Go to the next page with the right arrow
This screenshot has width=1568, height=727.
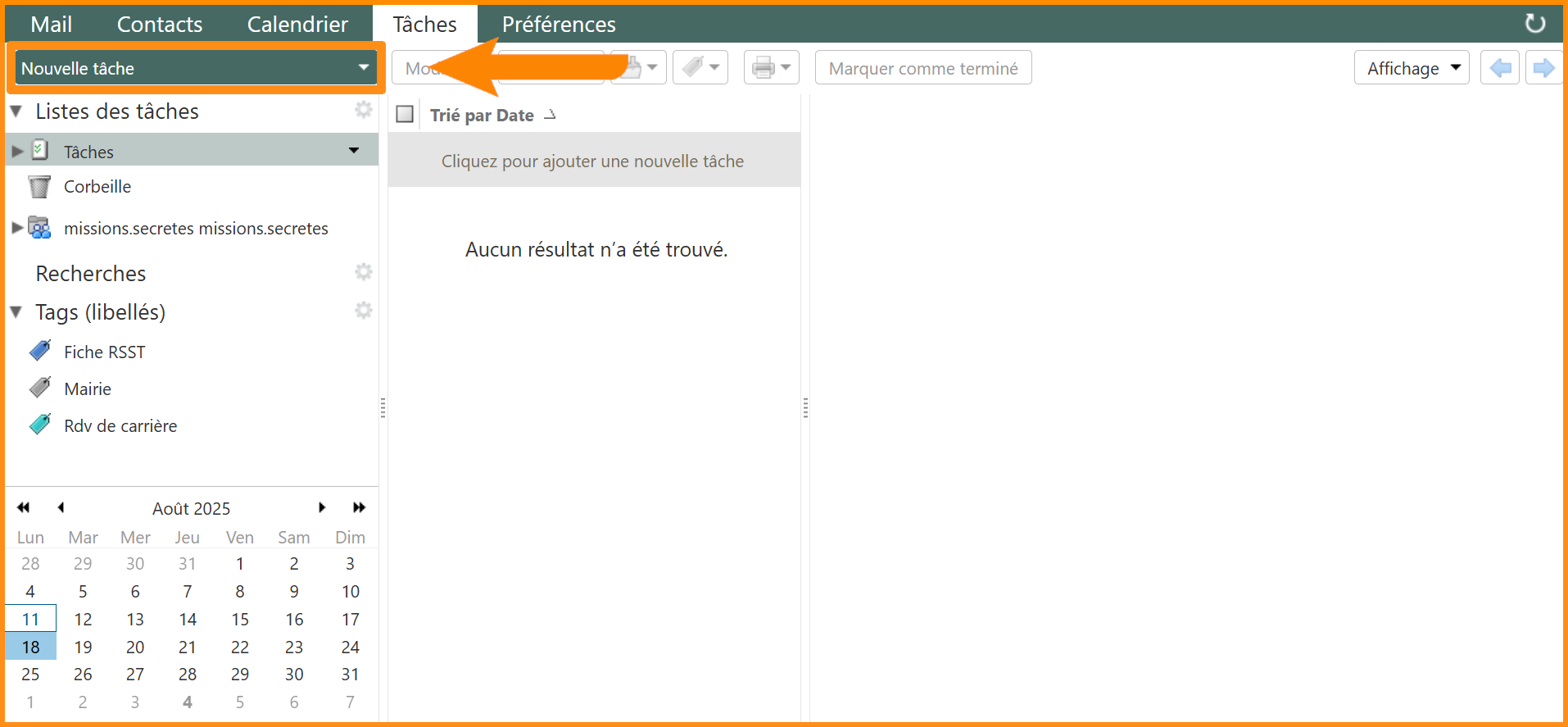coord(1543,68)
